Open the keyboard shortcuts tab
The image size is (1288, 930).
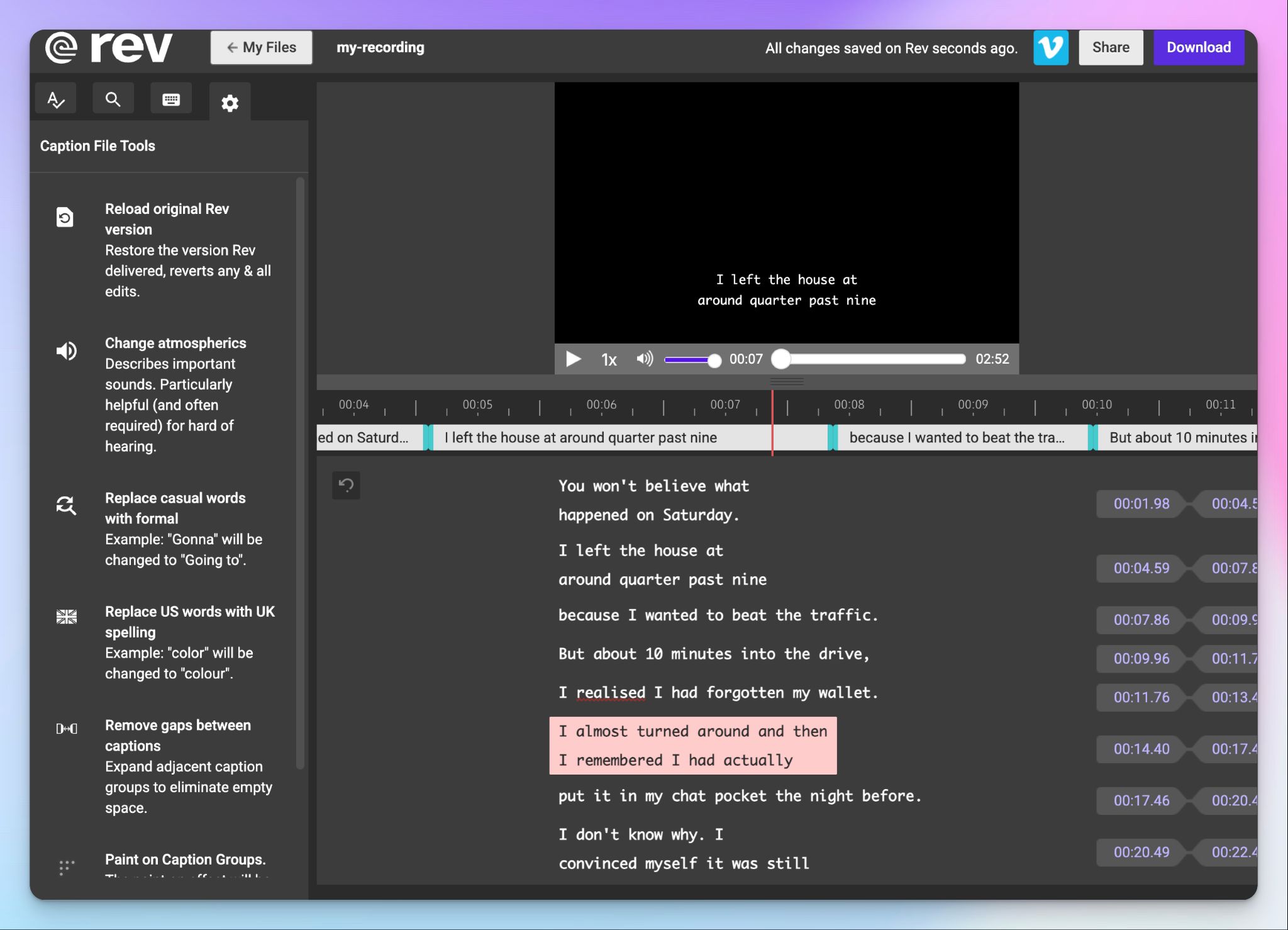pos(171,99)
